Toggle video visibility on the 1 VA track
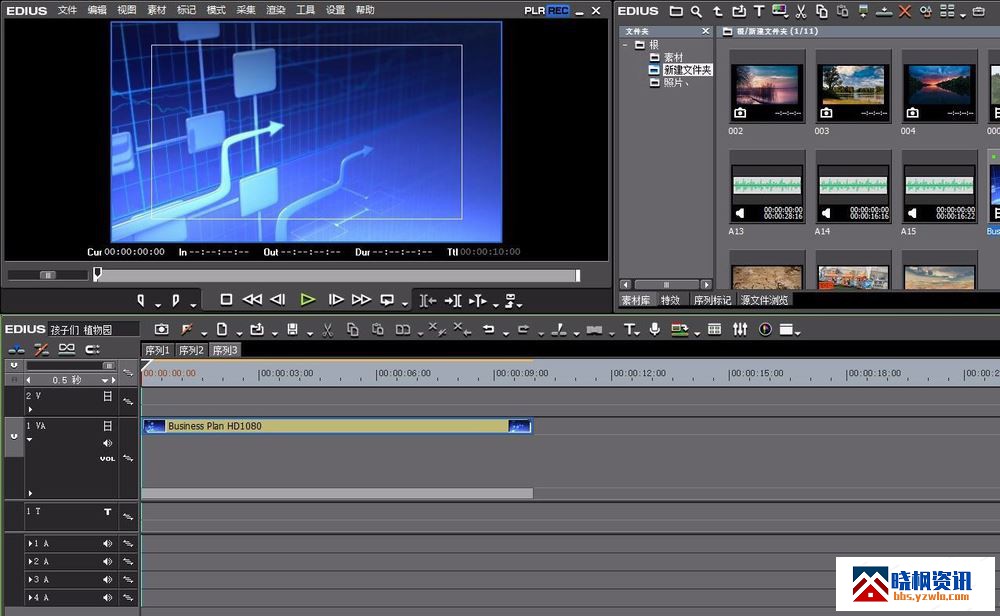The width and height of the screenshot is (1000, 616). 107,425
